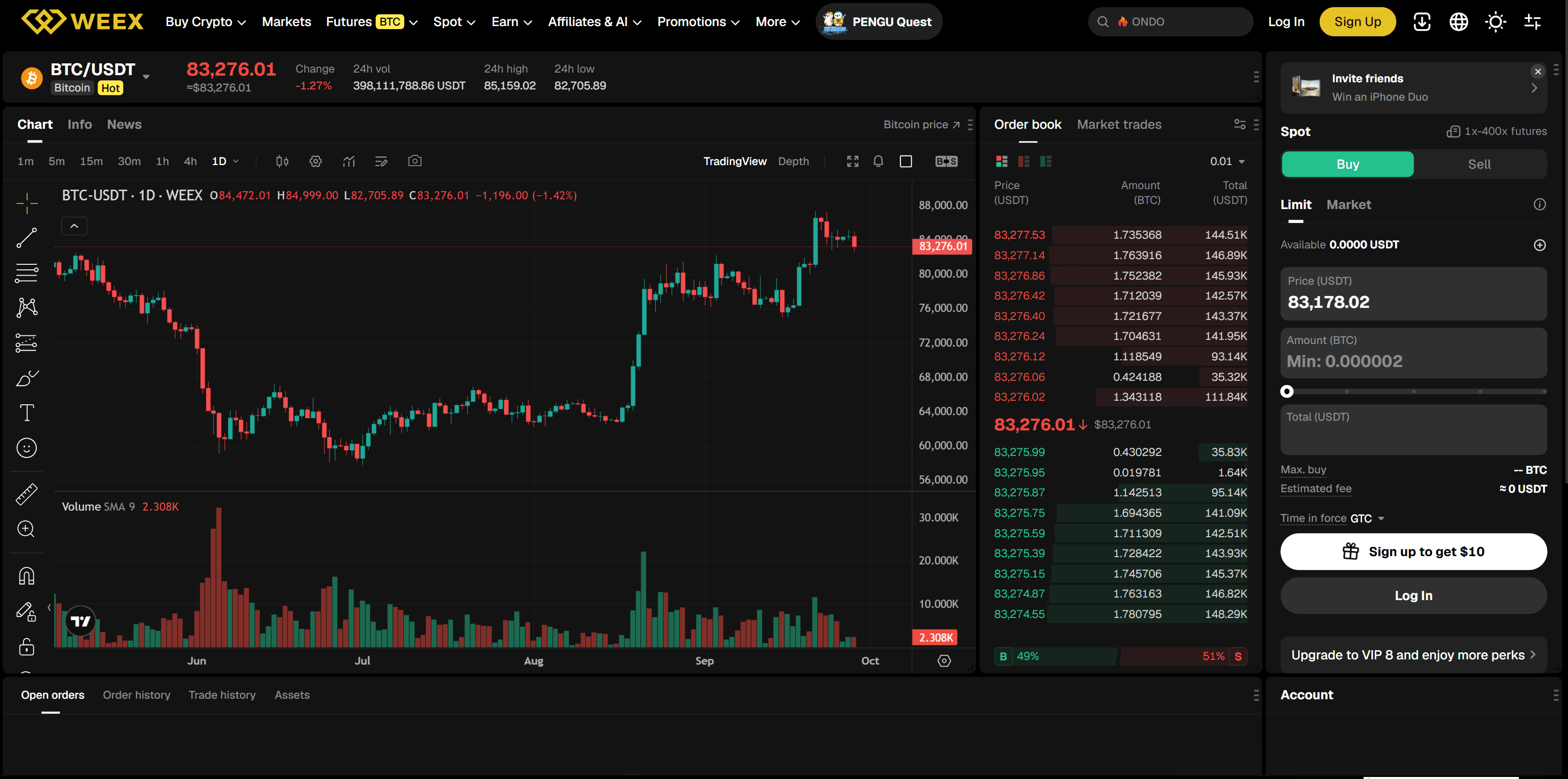Select the patterns drawing tool
The image size is (1568, 779).
[x=27, y=307]
